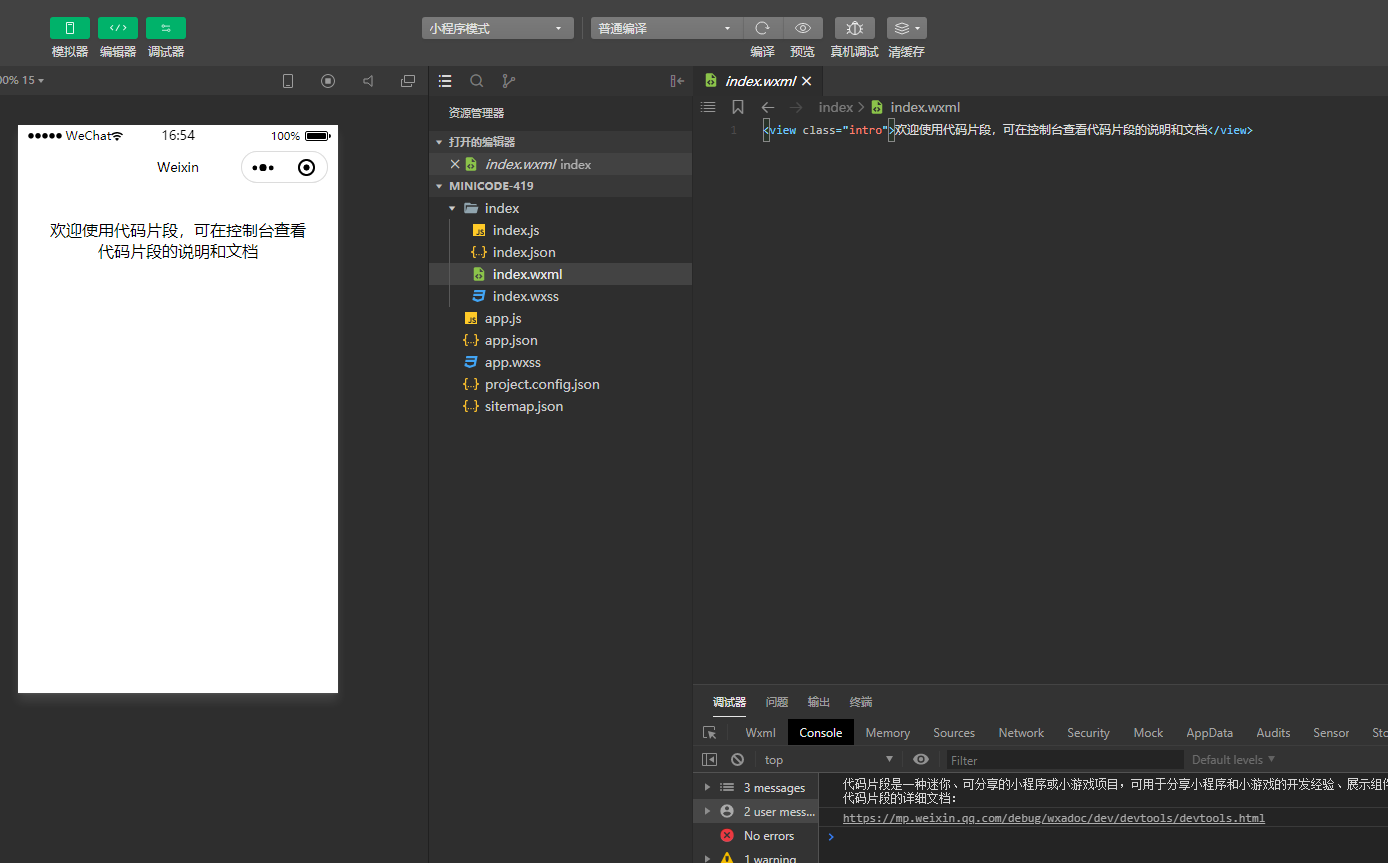Open the Memory devtools tab

click(888, 733)
